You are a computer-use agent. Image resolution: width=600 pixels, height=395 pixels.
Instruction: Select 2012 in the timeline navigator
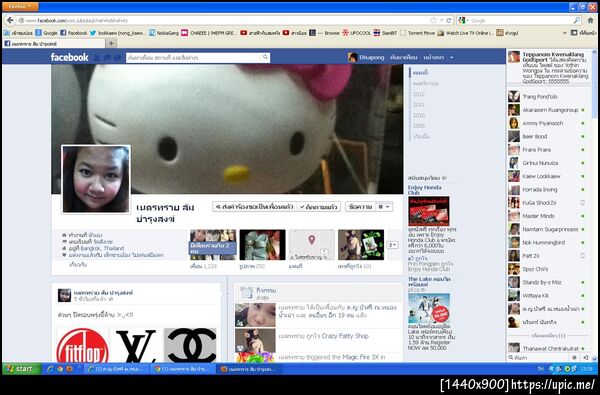pos(419,94)
